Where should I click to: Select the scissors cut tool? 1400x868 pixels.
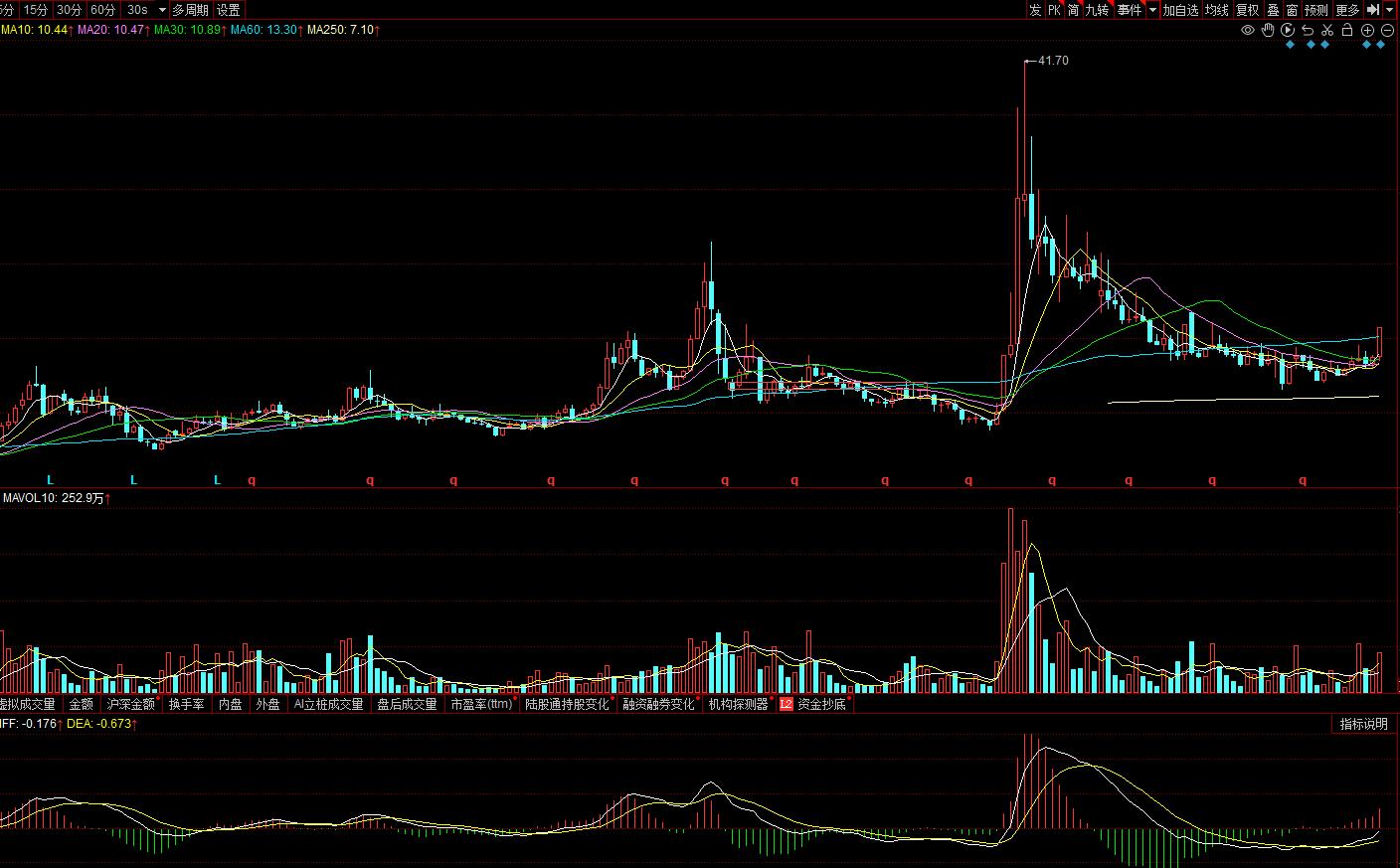(x=1327, y=30)
